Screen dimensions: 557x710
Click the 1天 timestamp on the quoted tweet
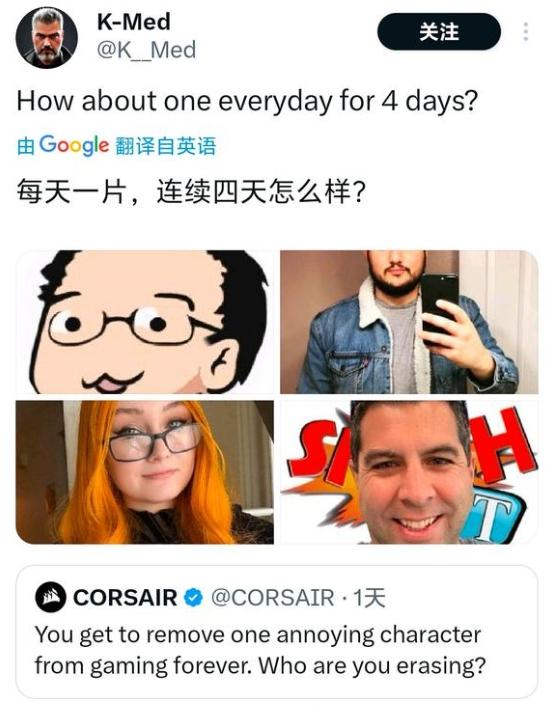[369, 598]
